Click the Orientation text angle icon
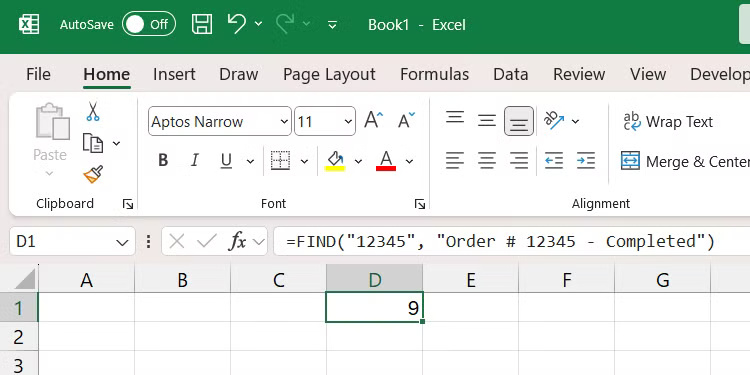This screenshot has width=750, height=375. 554,121
